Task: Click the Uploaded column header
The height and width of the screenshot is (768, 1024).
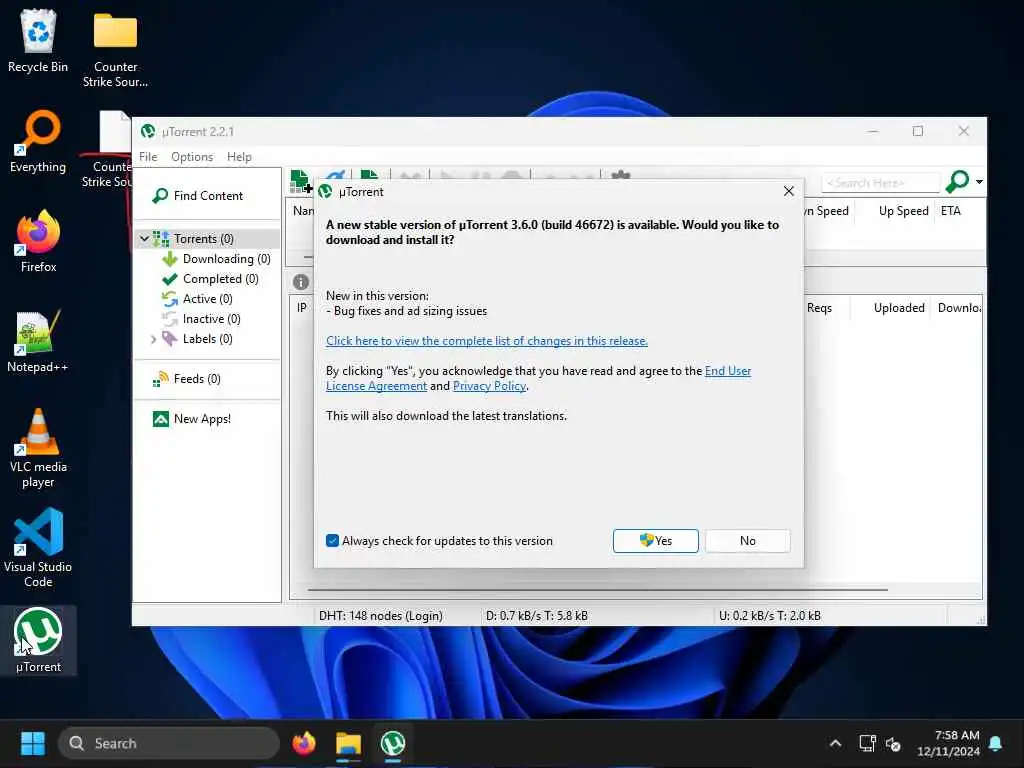Action: (x=899, y=308)
